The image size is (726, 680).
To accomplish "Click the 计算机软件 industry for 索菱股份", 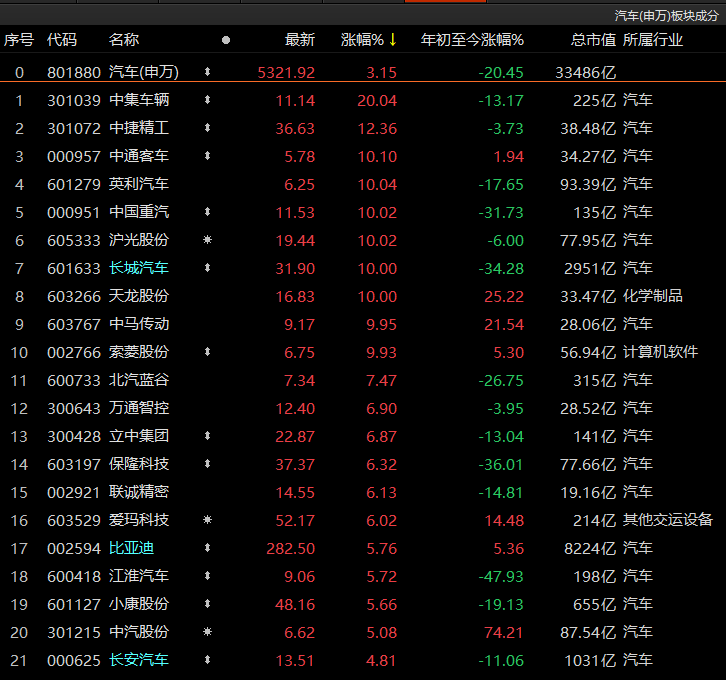I will (x=660, y=352).
